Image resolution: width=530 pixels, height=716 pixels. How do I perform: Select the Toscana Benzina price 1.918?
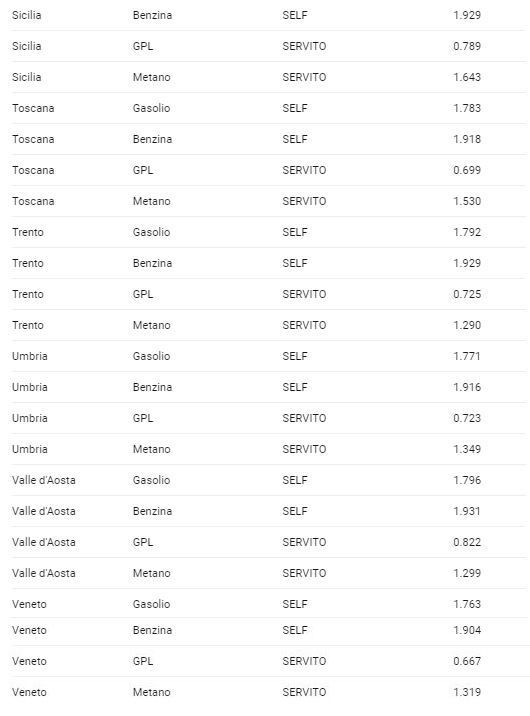467,139
